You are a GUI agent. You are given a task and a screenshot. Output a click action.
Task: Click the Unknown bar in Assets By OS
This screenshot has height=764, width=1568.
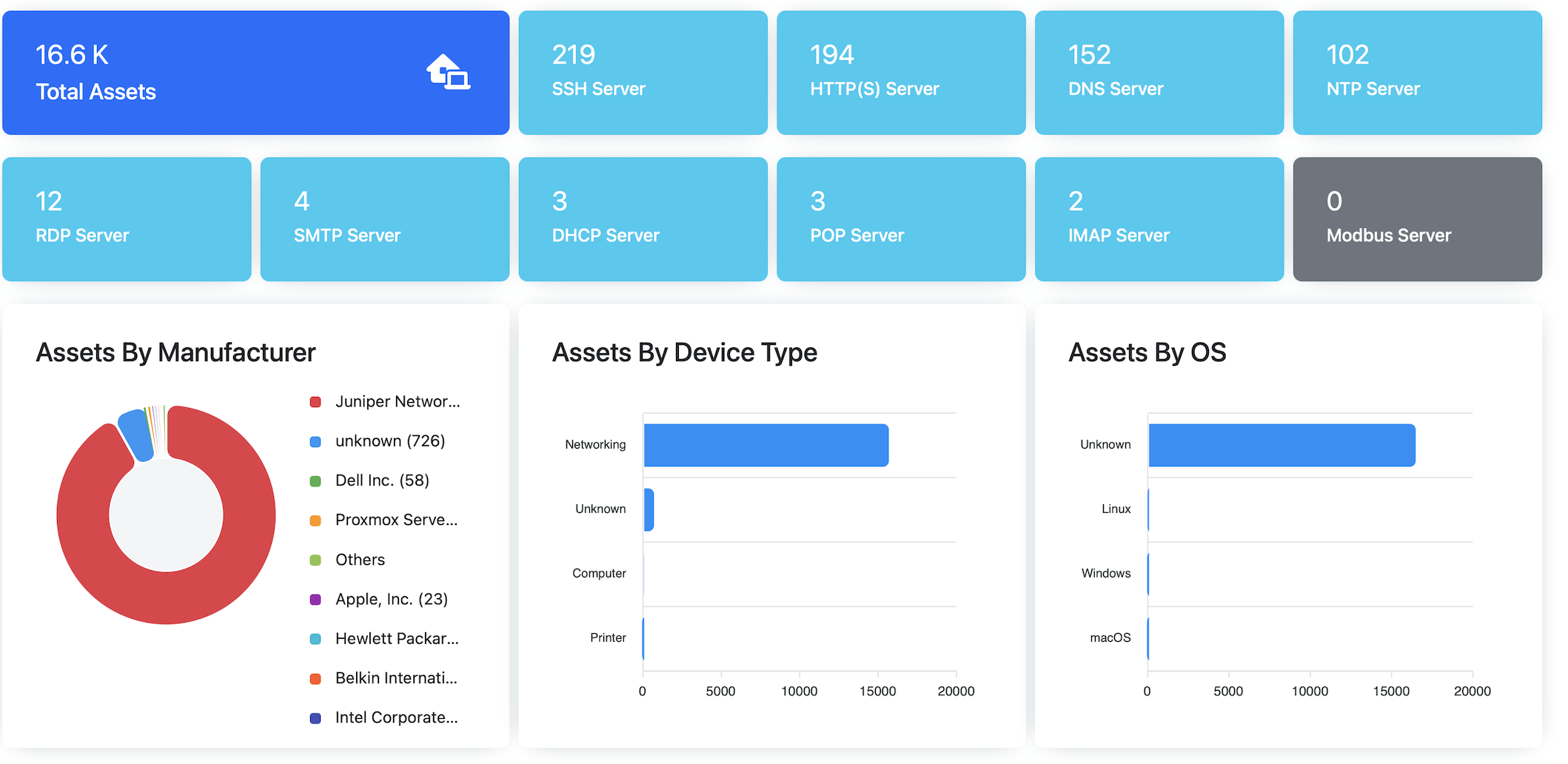1281,445
